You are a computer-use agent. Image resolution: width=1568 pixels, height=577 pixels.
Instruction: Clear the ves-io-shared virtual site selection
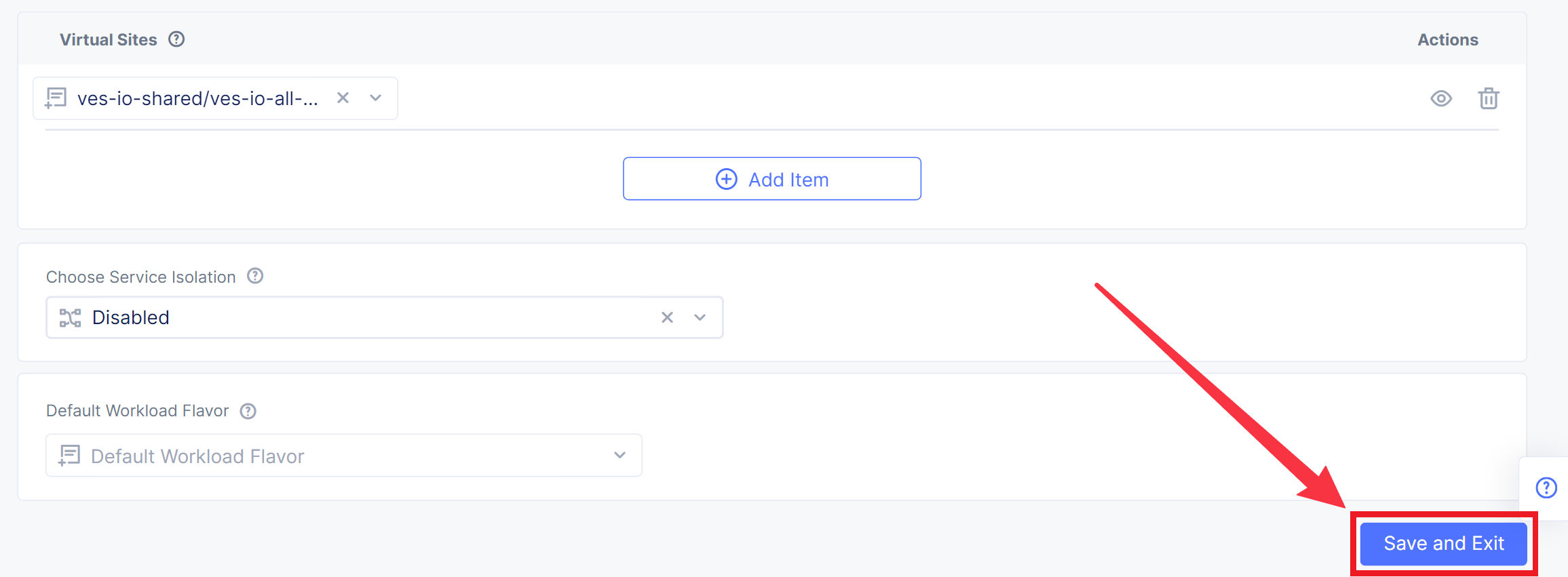click(x=343, y=98)
